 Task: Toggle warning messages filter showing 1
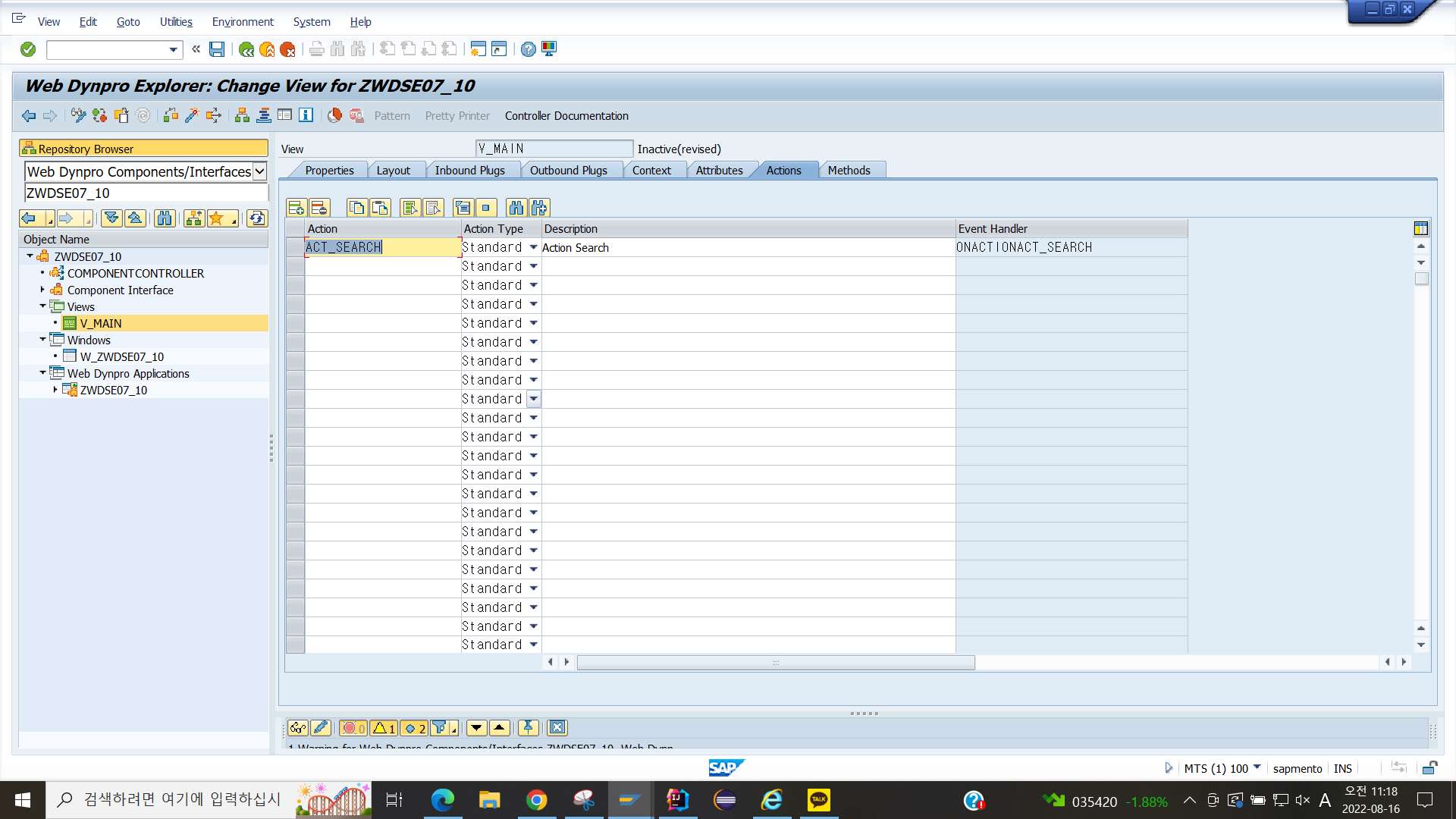(x=384, y=728)
